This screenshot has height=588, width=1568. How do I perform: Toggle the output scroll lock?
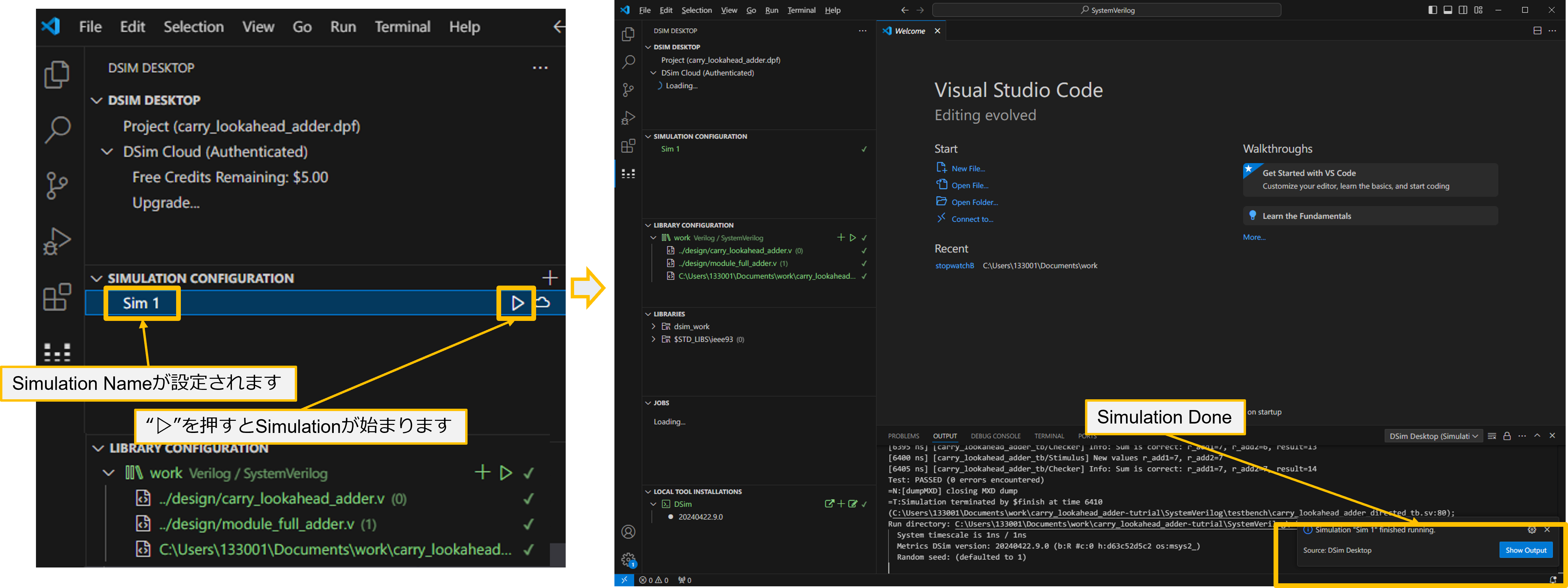[1507, 436]
